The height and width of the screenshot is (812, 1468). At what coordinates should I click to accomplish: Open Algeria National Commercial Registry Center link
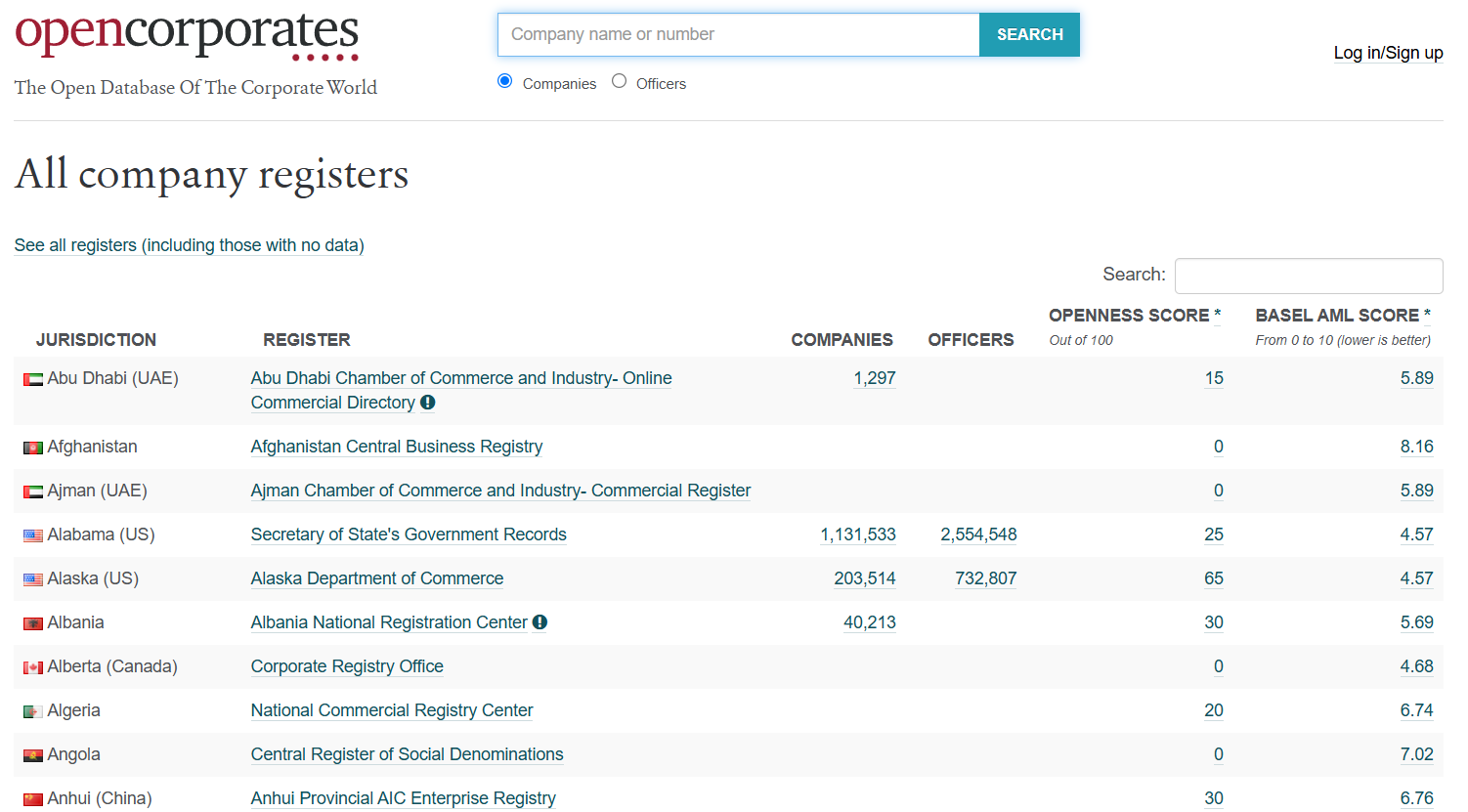tap(392, 710)
